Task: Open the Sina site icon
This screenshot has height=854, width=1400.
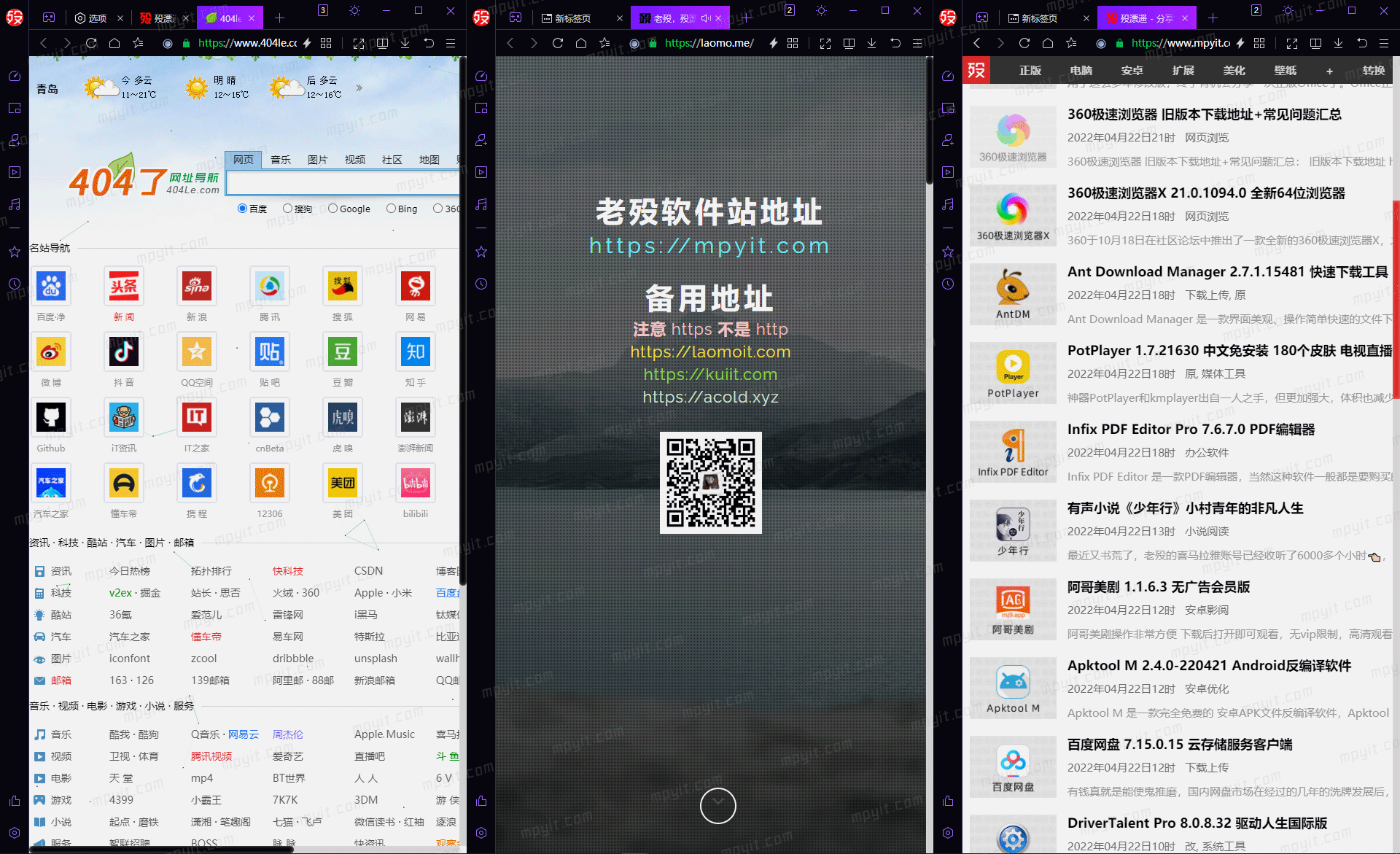Action: [x=197, y=286]
